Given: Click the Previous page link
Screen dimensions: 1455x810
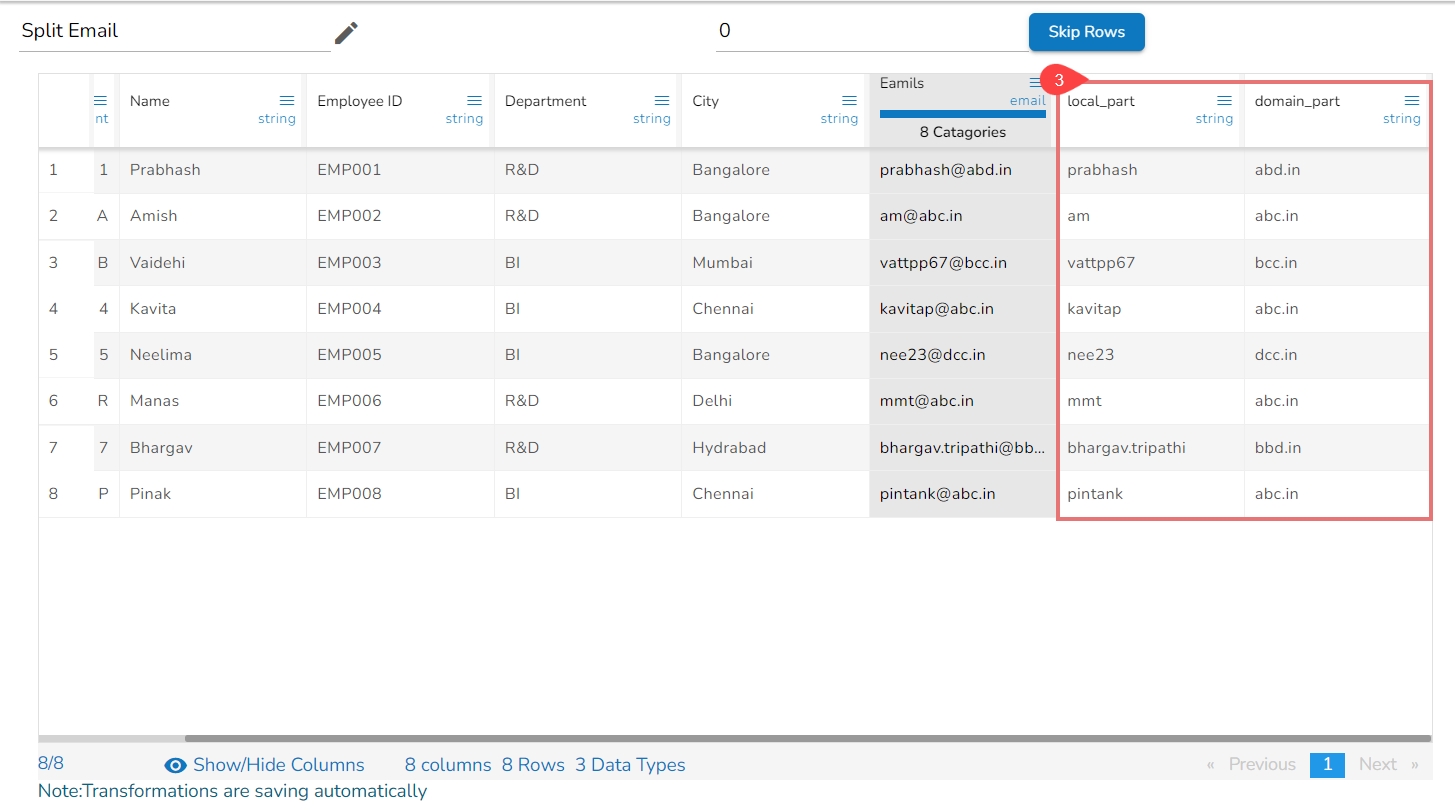Looking at the screenshot, I should click(1261, 764).
